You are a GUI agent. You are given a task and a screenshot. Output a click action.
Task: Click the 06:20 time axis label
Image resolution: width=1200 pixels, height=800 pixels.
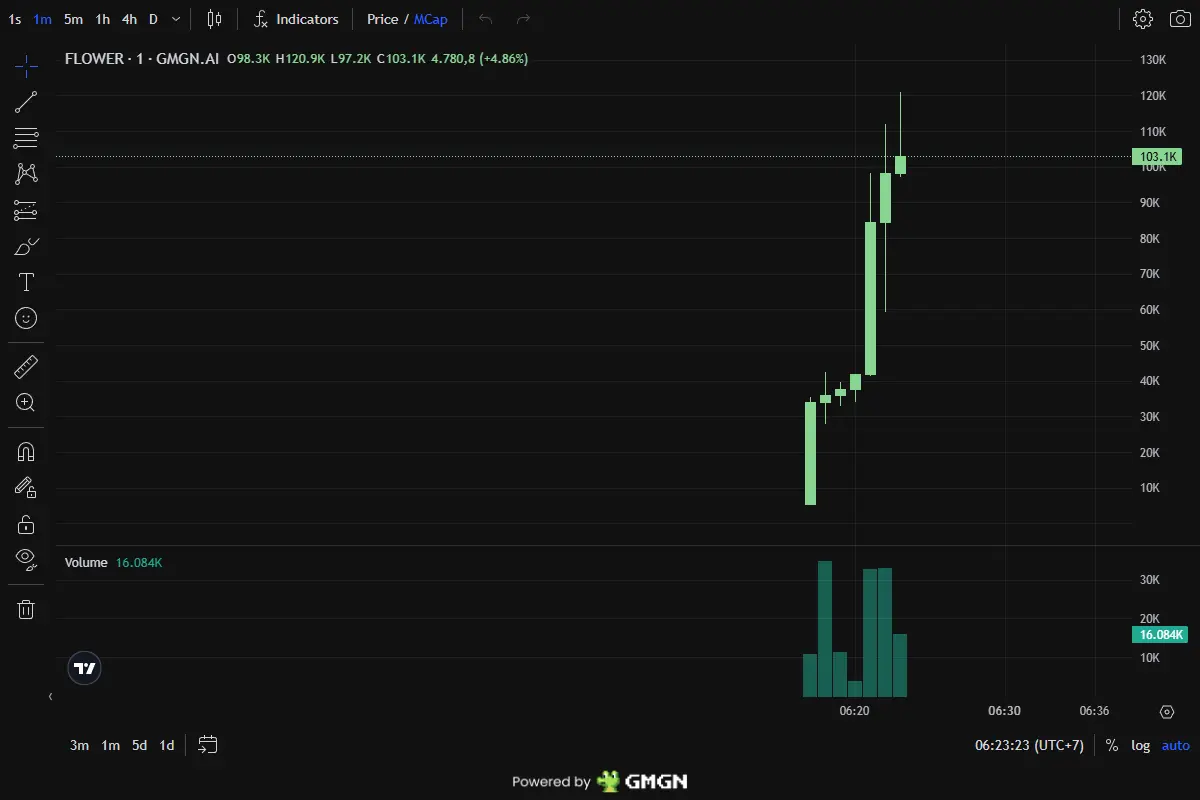(854, 711)
